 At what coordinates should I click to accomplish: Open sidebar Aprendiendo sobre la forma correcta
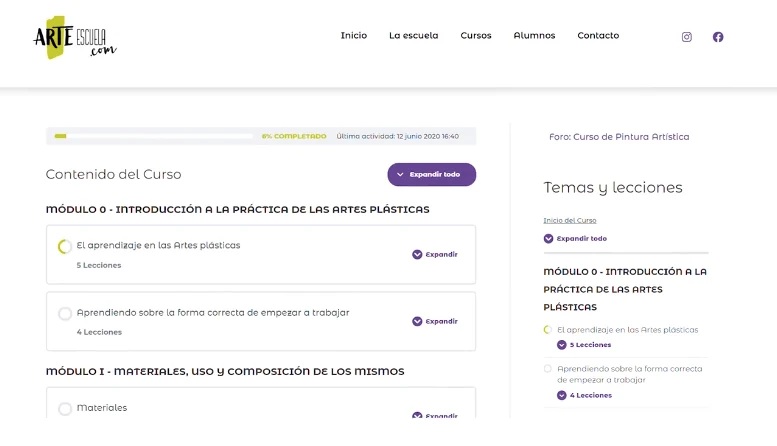coord(629,374)
